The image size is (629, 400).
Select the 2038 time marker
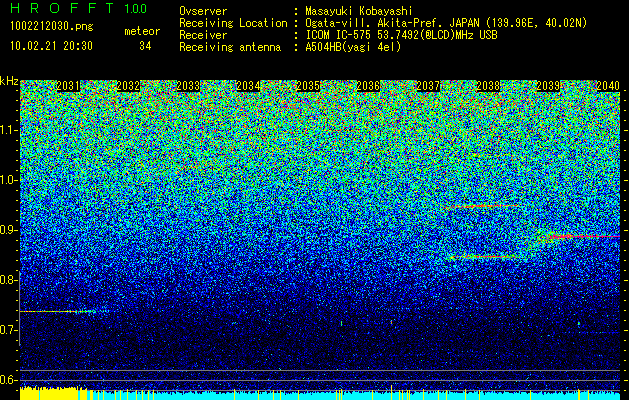pos(488,86)
